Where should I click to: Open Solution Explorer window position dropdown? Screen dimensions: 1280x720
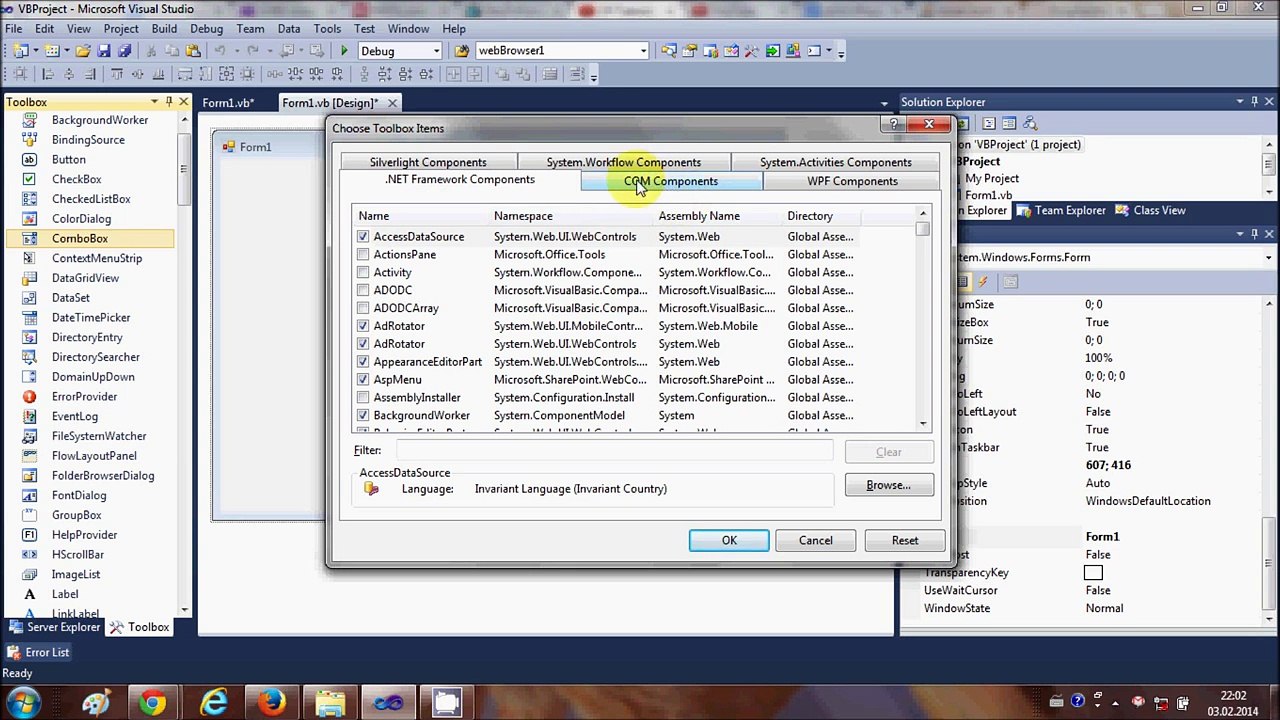coord(1240,102)
